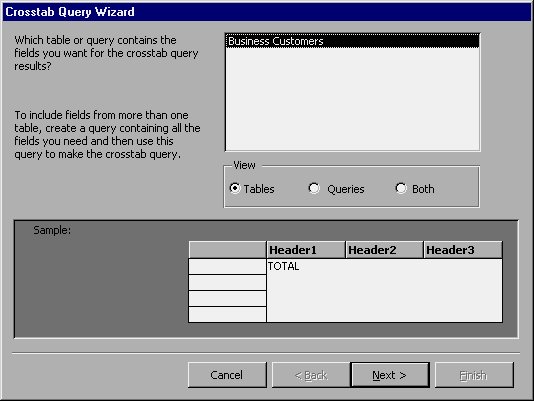This screenshot has height=401, width=534.
Task: Click the last row heading cell in sample
Action: (x=227, y=314)
